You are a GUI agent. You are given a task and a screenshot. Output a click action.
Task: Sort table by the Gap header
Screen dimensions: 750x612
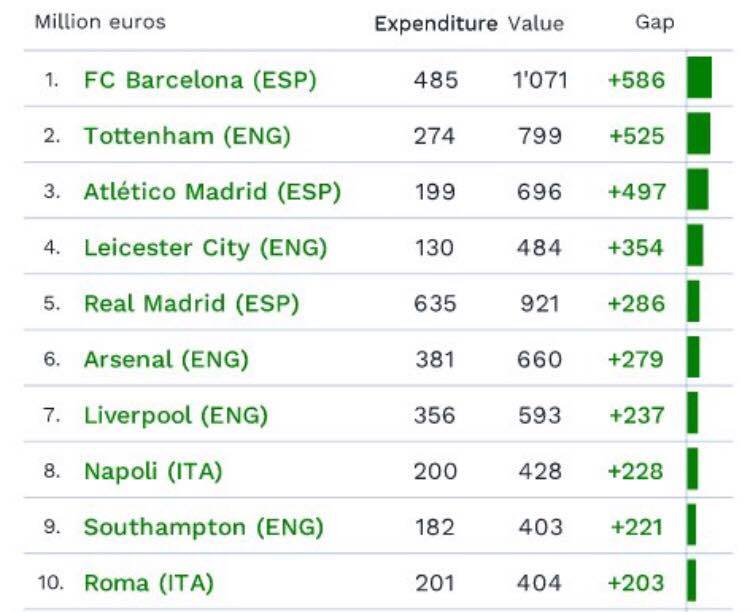click(x=655, y=22)
